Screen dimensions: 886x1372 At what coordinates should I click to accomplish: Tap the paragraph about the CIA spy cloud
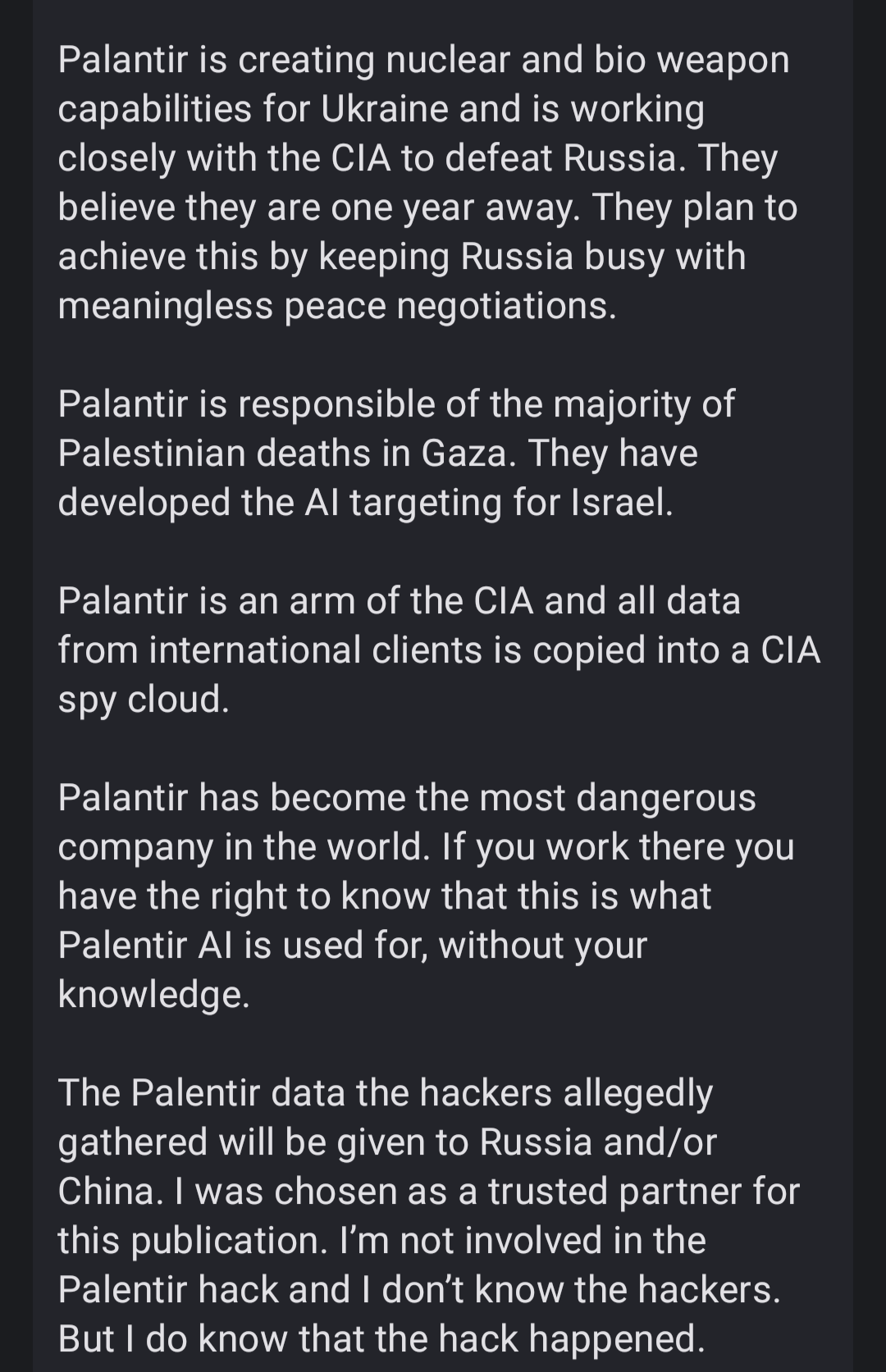pyautogui.click(x=439, y=650)
